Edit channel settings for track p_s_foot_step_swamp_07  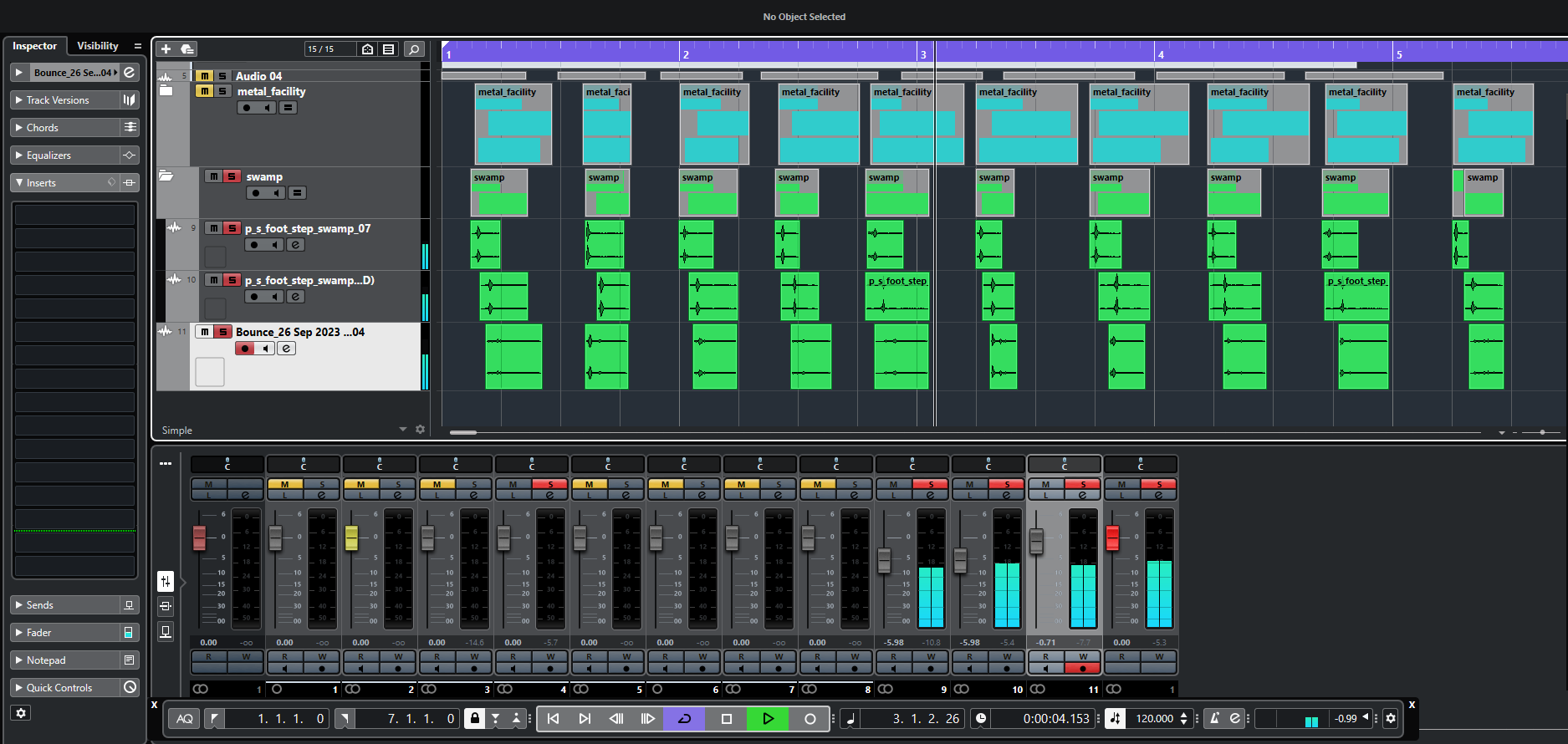(296, 245)
